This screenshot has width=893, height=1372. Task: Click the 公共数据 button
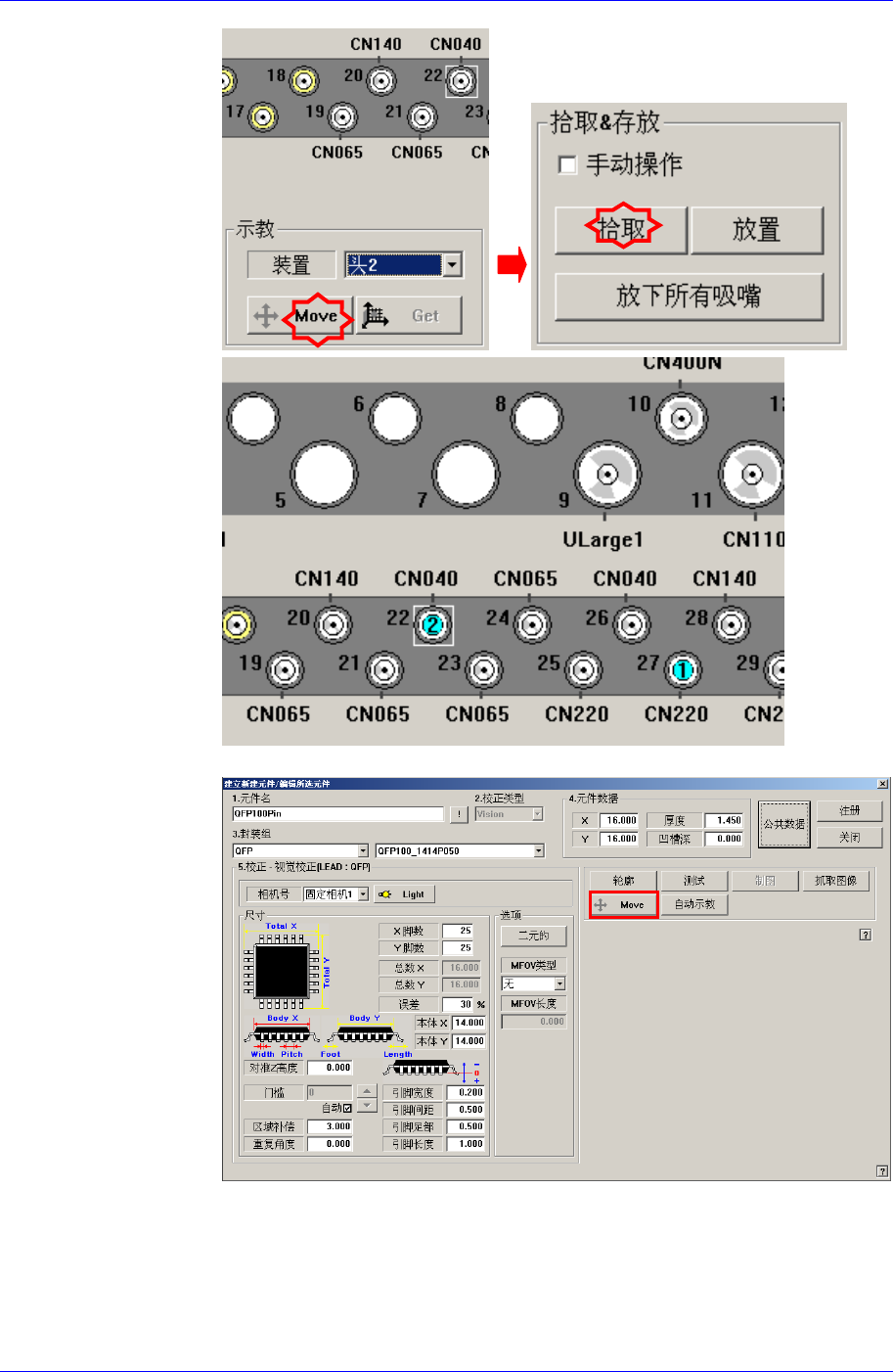point(784,825)
